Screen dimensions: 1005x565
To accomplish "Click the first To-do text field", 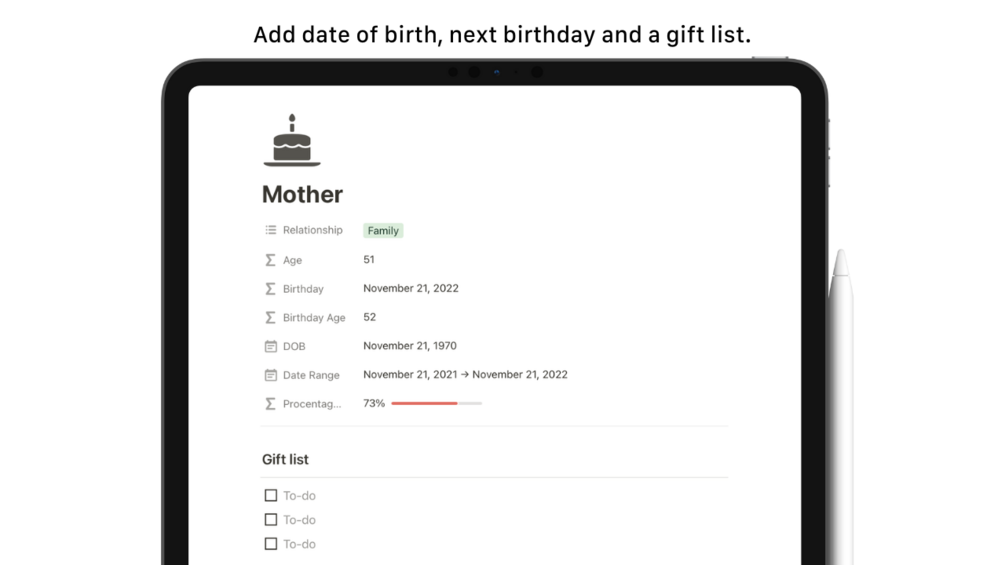I will [300, 496].
